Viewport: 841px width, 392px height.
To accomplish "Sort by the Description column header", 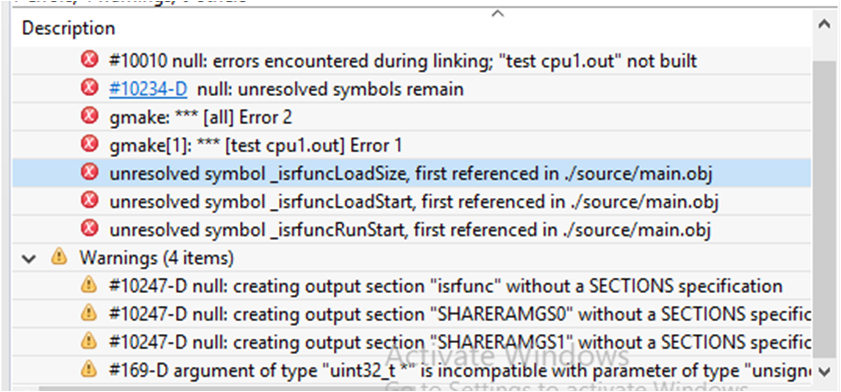I will [69, 28].
